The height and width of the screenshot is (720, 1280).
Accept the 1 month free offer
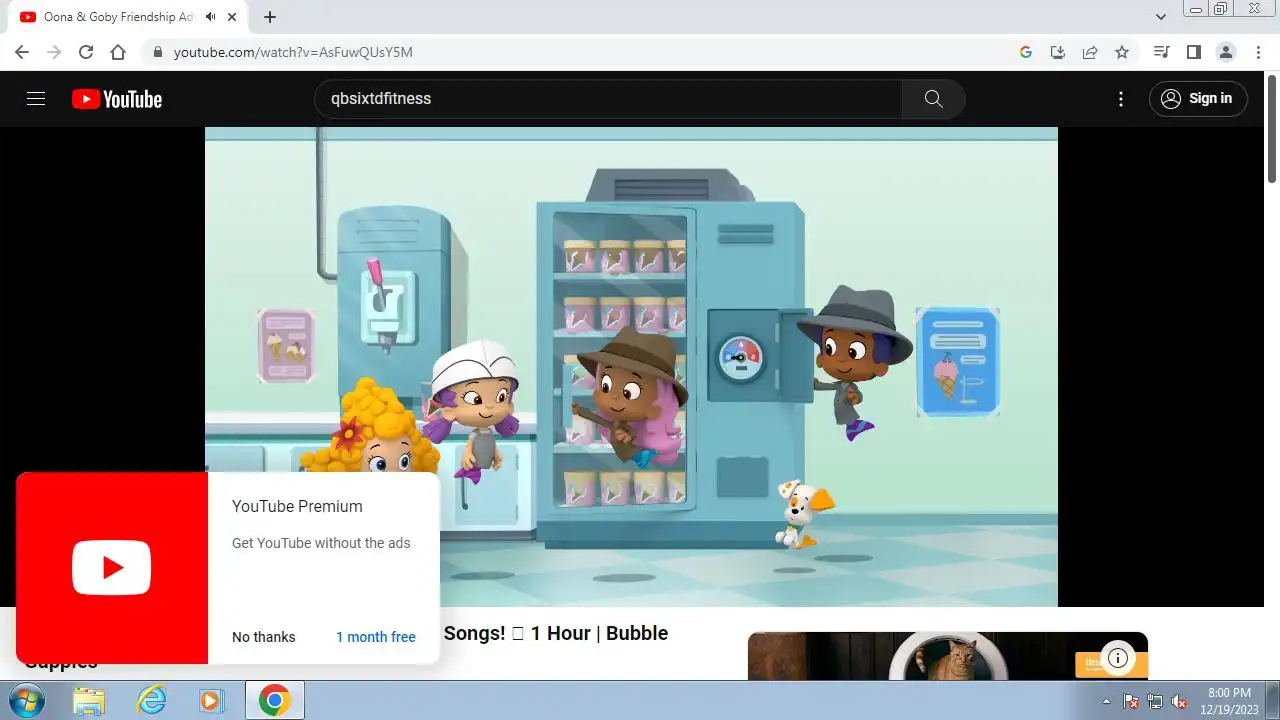376,637
